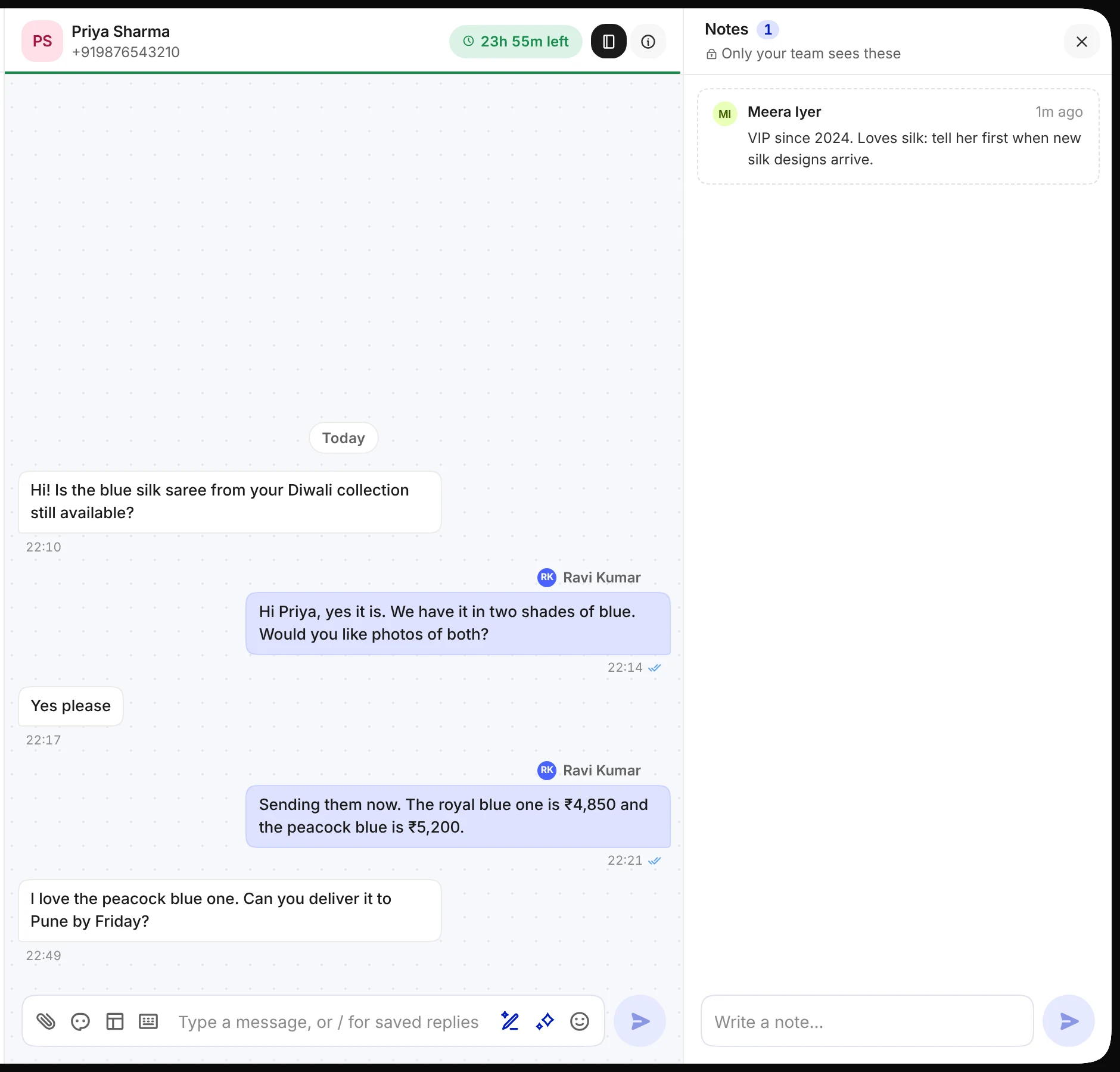Open the contact info icon
Viewport: 1120px width, 1072px height.
coord(648,41)
